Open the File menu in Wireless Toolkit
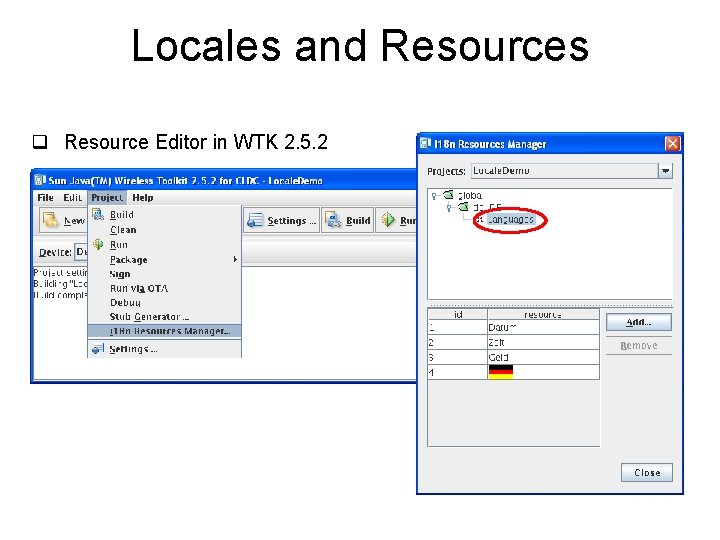This screenshot has width=720, height=540. pos(45,198)
